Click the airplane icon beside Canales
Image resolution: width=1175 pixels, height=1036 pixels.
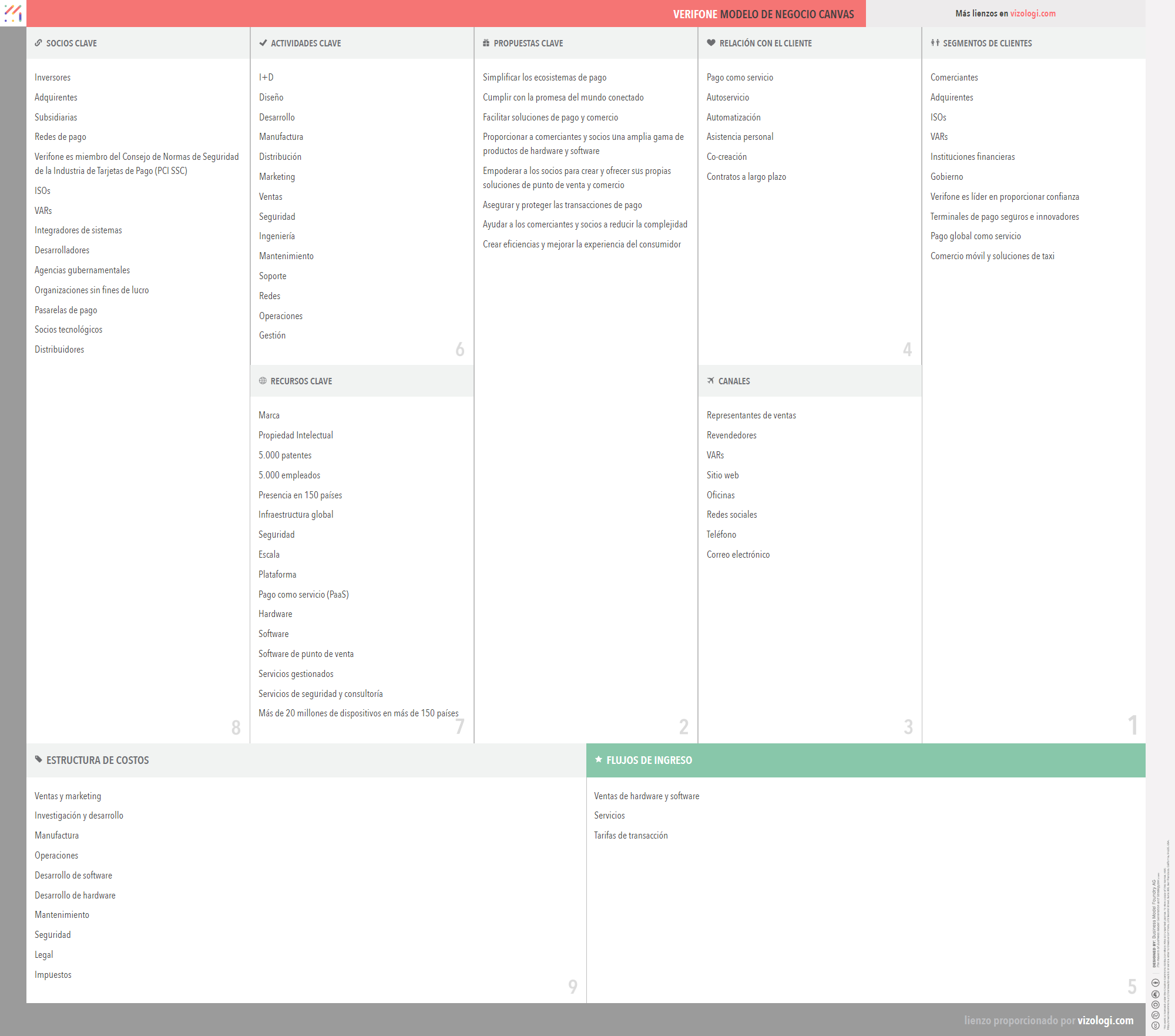coord(711,381)
